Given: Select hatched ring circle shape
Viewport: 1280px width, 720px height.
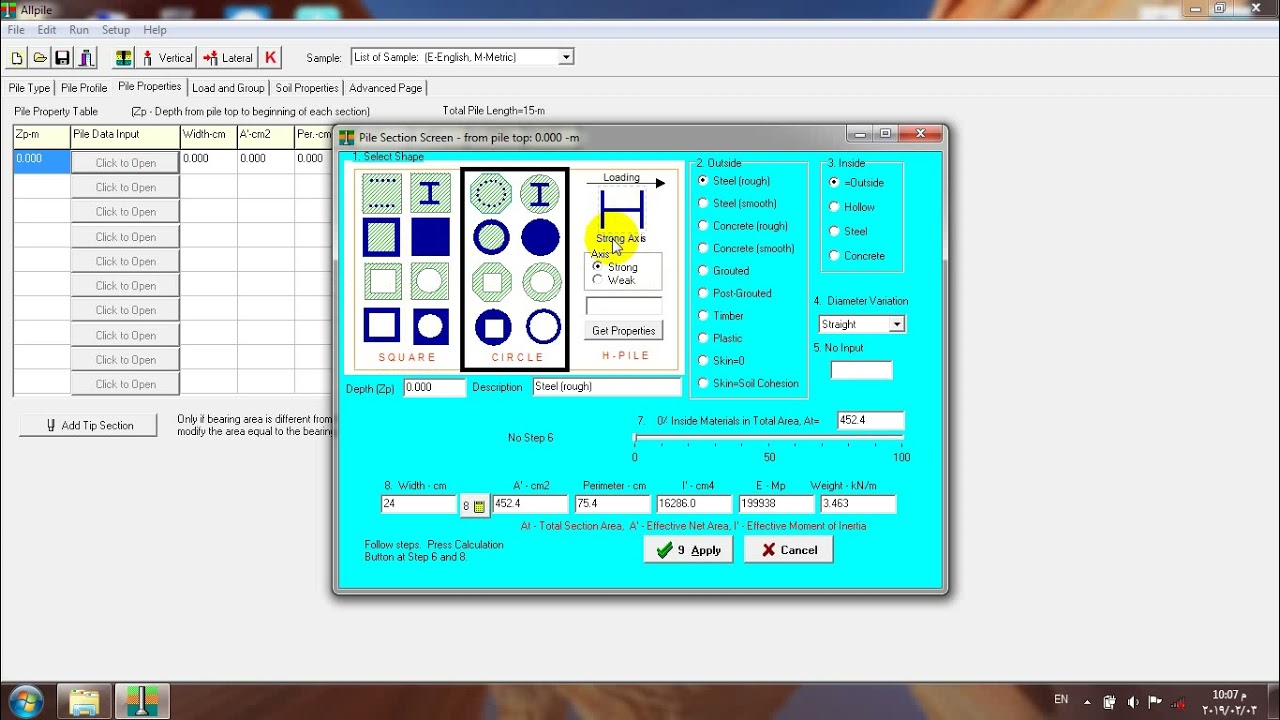Looking at the screenshot, I should 541,281.
